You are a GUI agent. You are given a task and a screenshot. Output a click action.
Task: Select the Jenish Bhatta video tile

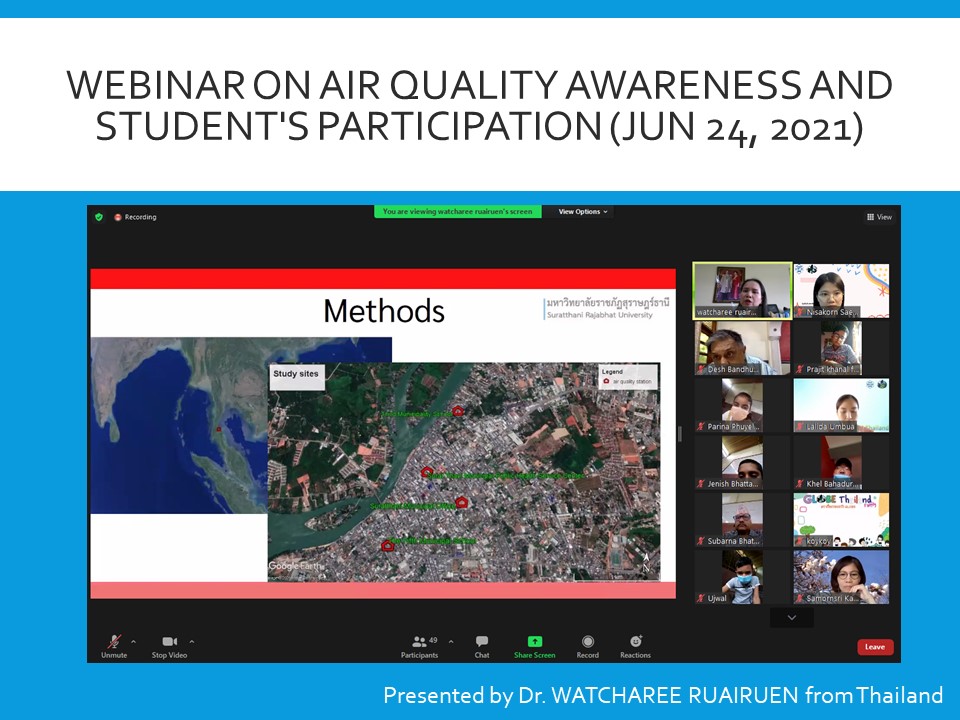(x=742, y=462)
